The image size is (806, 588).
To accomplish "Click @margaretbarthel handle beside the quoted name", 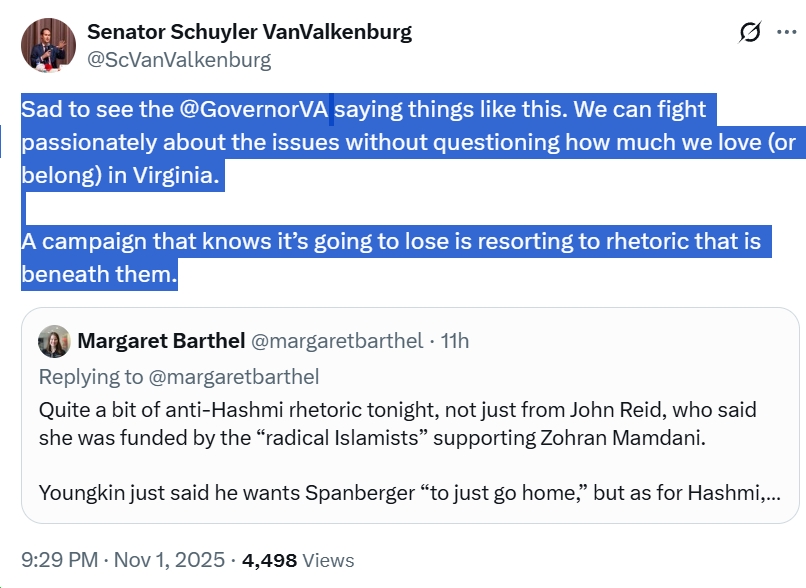I will [337, 341].
